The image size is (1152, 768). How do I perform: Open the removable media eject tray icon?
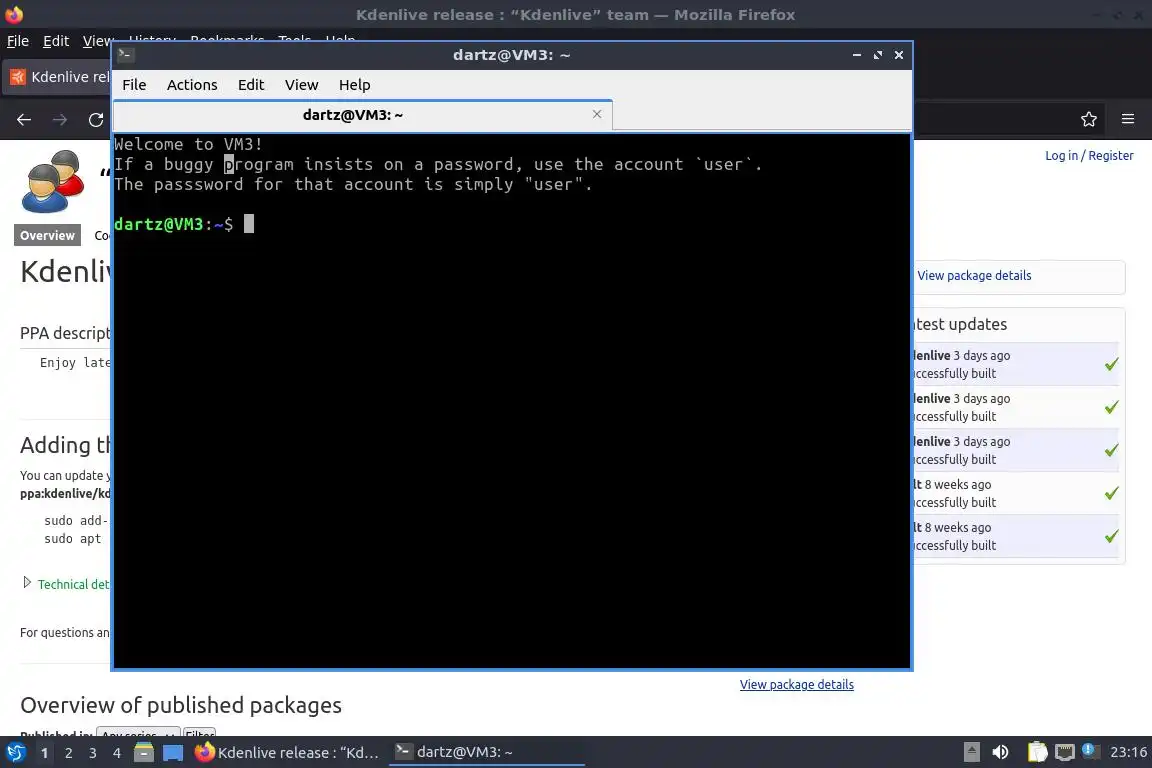point(971,752)
